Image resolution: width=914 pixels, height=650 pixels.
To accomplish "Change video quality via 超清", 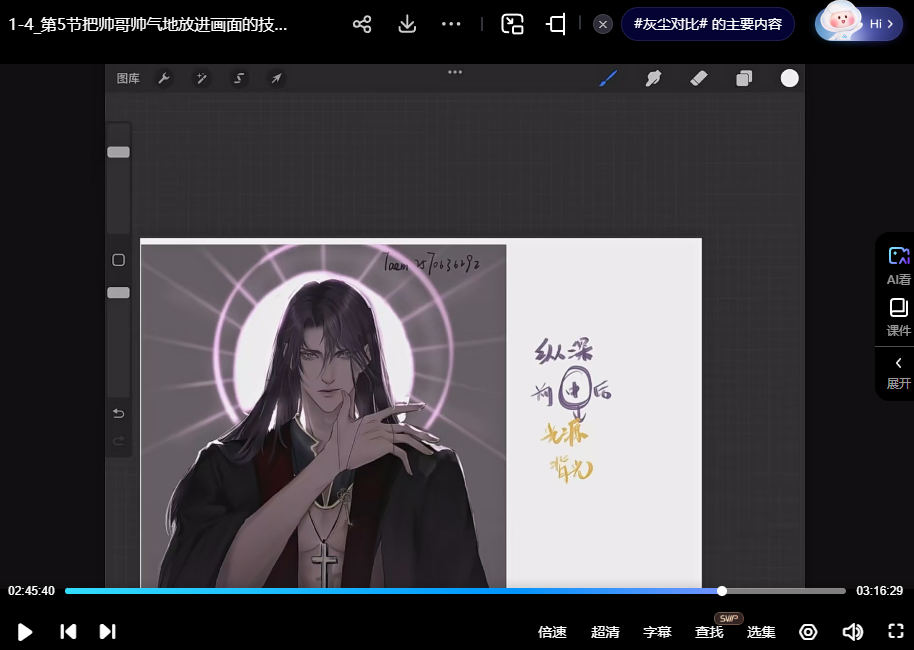I will 605,632.
